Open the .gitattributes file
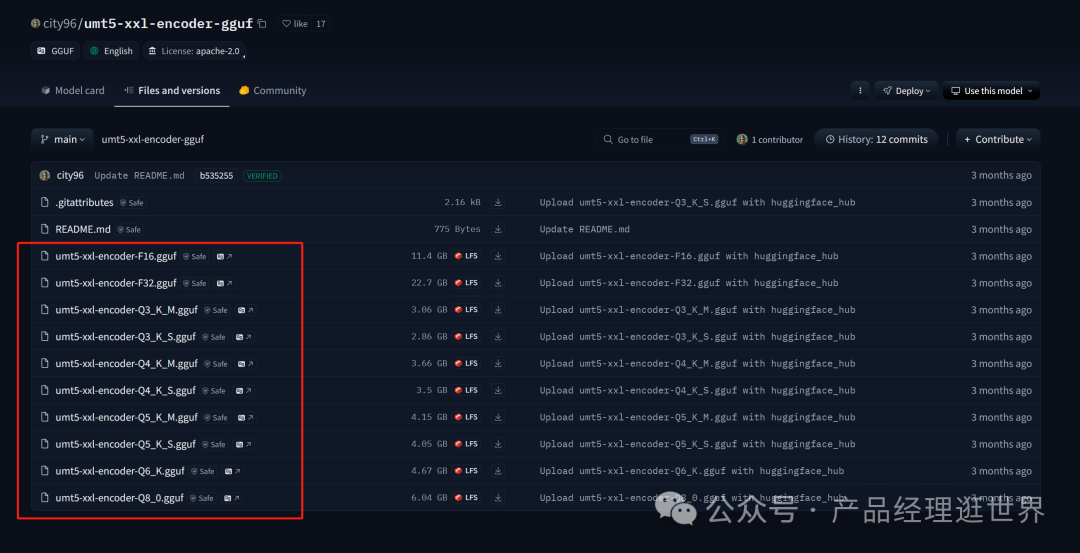Image resolution: width=1080 pixels, height=553 pixels. (x=84, y=202)
